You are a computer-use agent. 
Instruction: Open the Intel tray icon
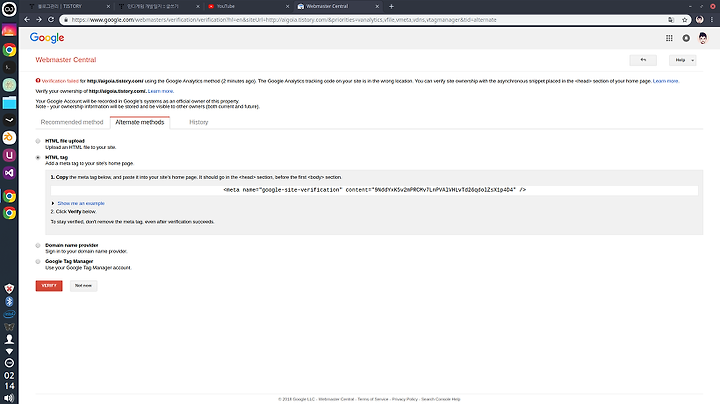(9, 314)
